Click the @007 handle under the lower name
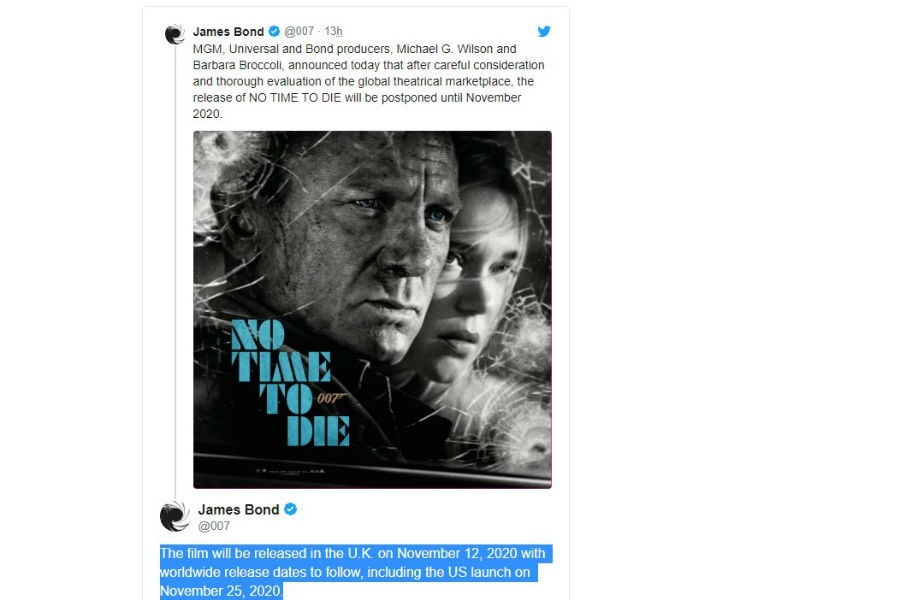The image size is (900, 600). point(214,526)
